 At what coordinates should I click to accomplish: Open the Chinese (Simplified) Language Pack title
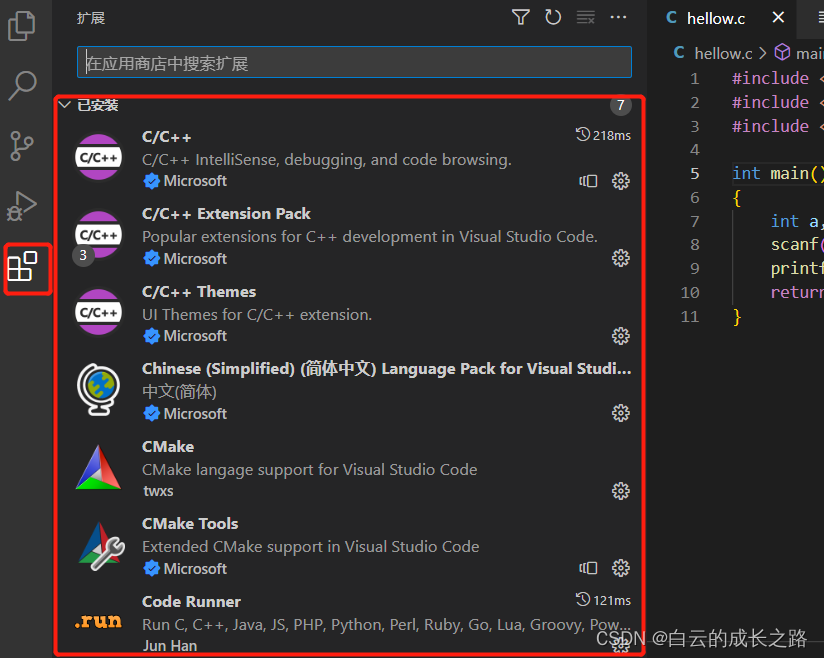coord(386,369)
